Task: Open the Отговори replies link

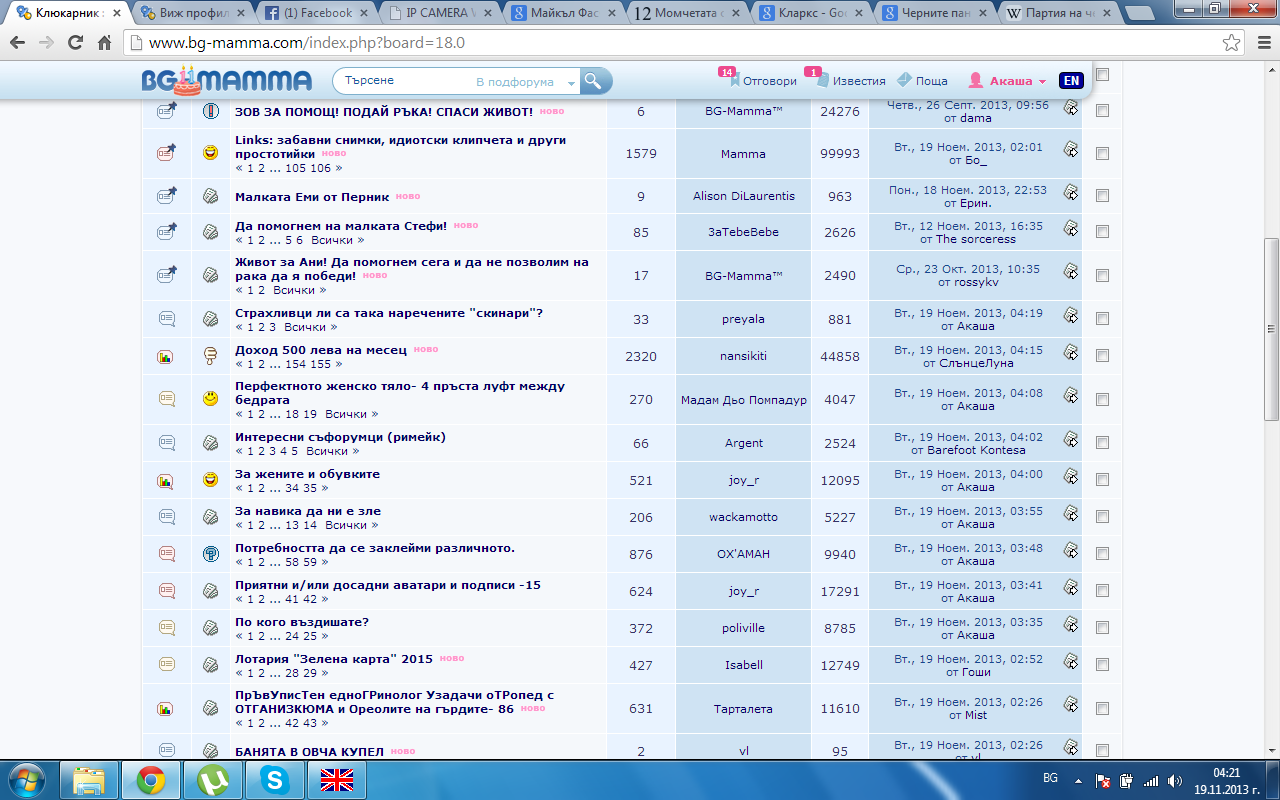Action: pyautogui.click(x=768, y=81)
